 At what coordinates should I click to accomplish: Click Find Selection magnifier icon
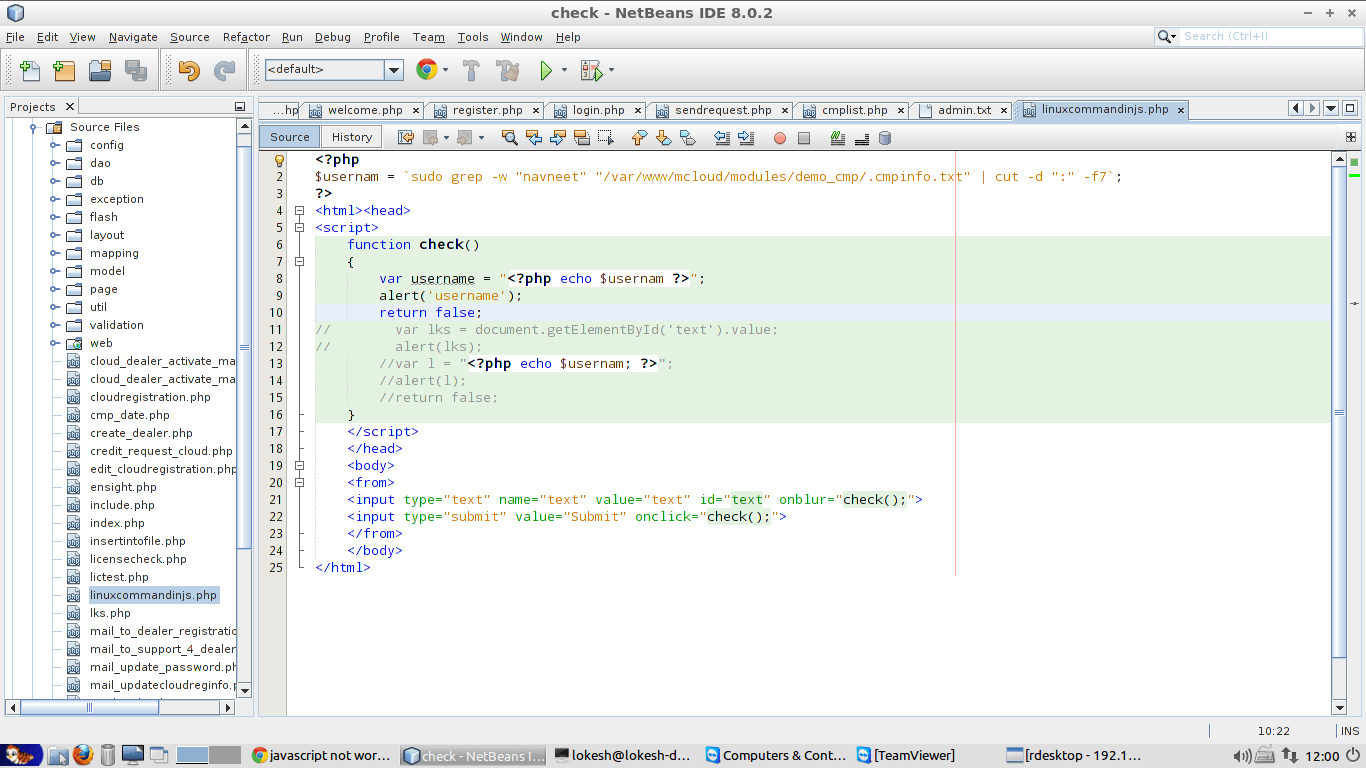(510, 138)
